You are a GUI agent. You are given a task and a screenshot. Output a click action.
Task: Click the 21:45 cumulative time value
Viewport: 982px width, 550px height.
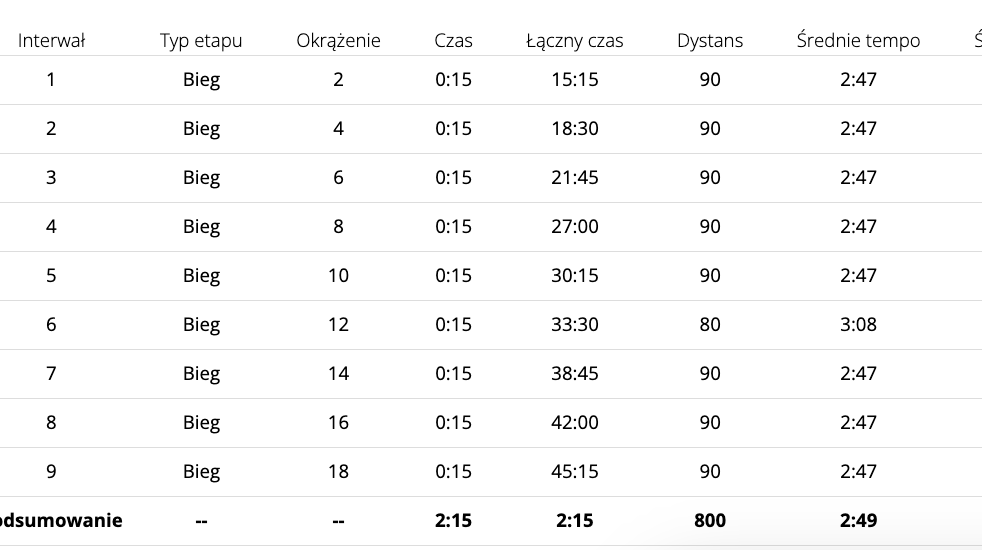[x=574, y=178]
